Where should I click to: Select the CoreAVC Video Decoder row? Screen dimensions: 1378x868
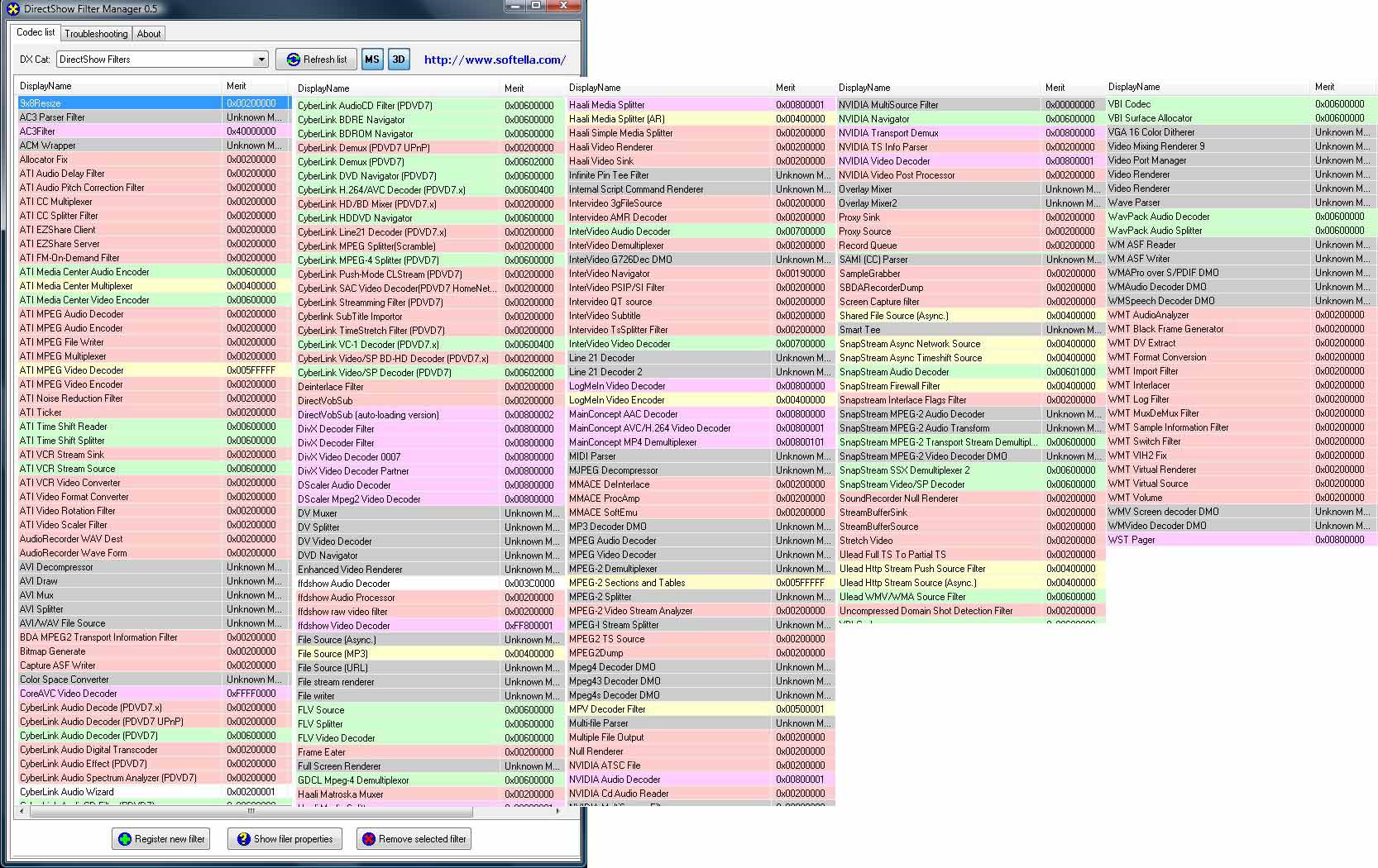click(x=155, y=694)
